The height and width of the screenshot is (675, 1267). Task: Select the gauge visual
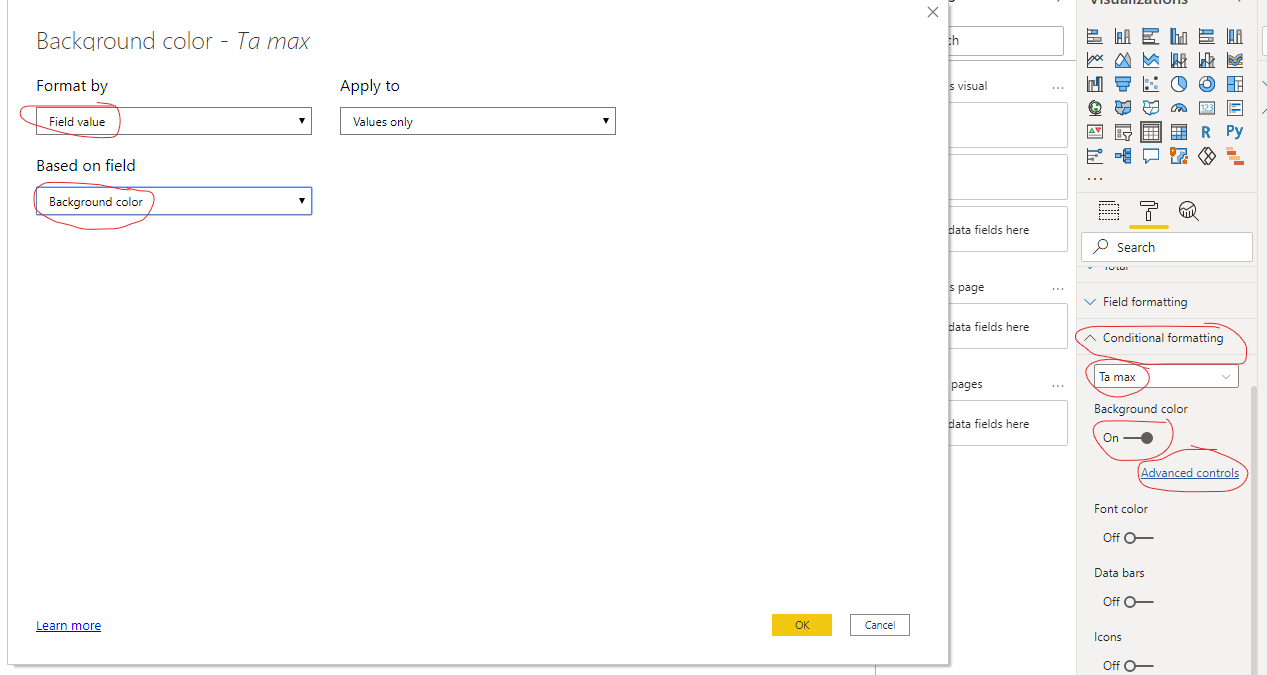1179,108
